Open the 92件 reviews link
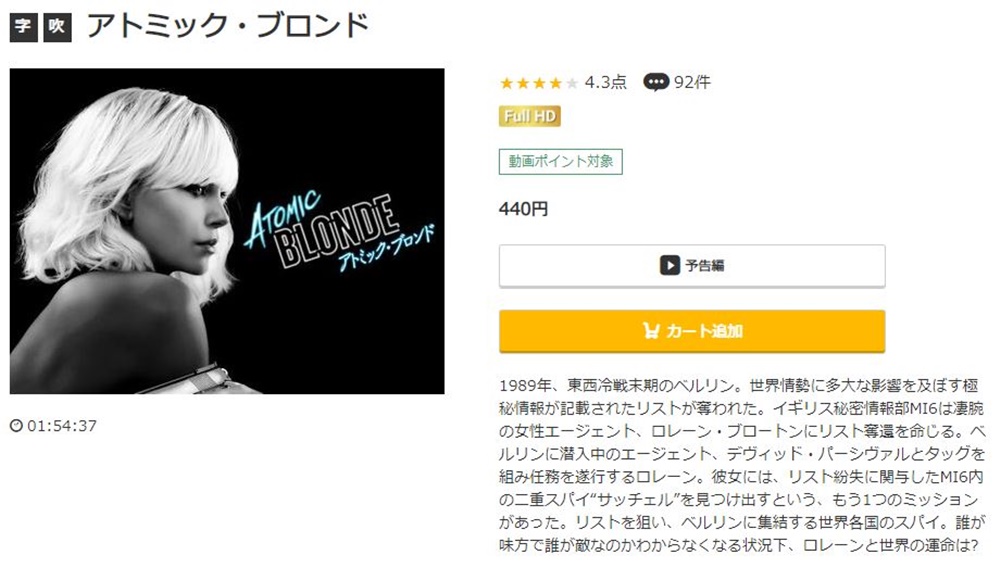This screenshot has height=567, width=1000. [692, 82]
